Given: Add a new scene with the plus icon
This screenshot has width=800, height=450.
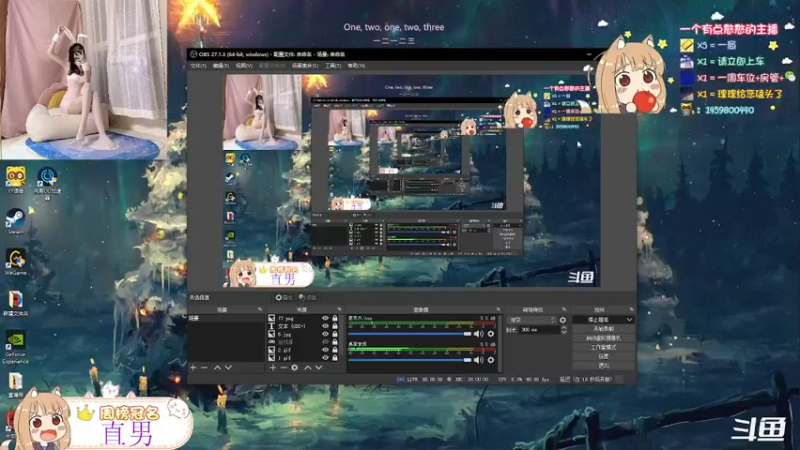Looking at the screenshot, I should coord(193,367).
